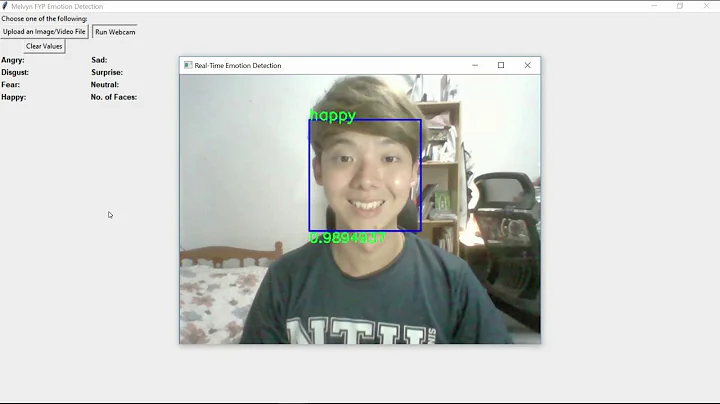Click the 'Neutral:' label
This screenshot has height=404, width=720.
[x=105, y=85]
